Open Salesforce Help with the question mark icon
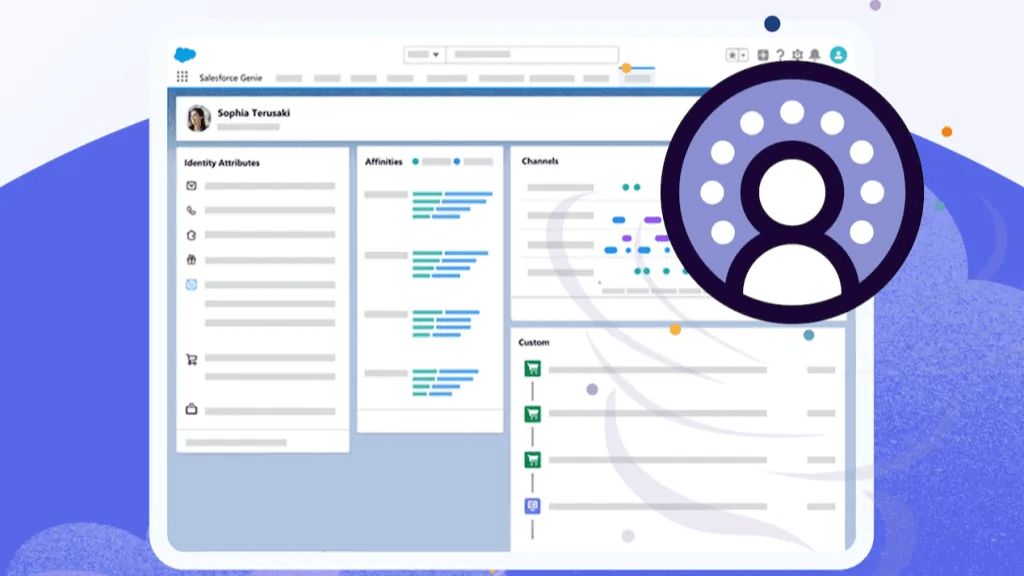The width and height of the screenshot is (1024, 576). pos(782,54)
